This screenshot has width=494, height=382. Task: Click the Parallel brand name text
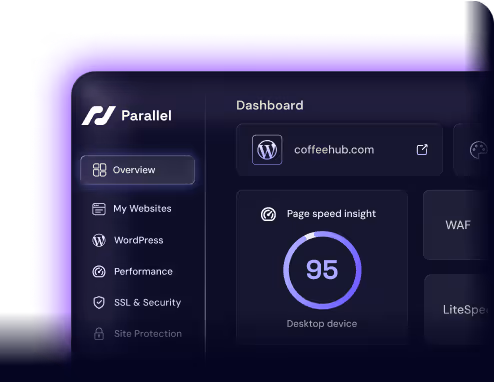146,116
